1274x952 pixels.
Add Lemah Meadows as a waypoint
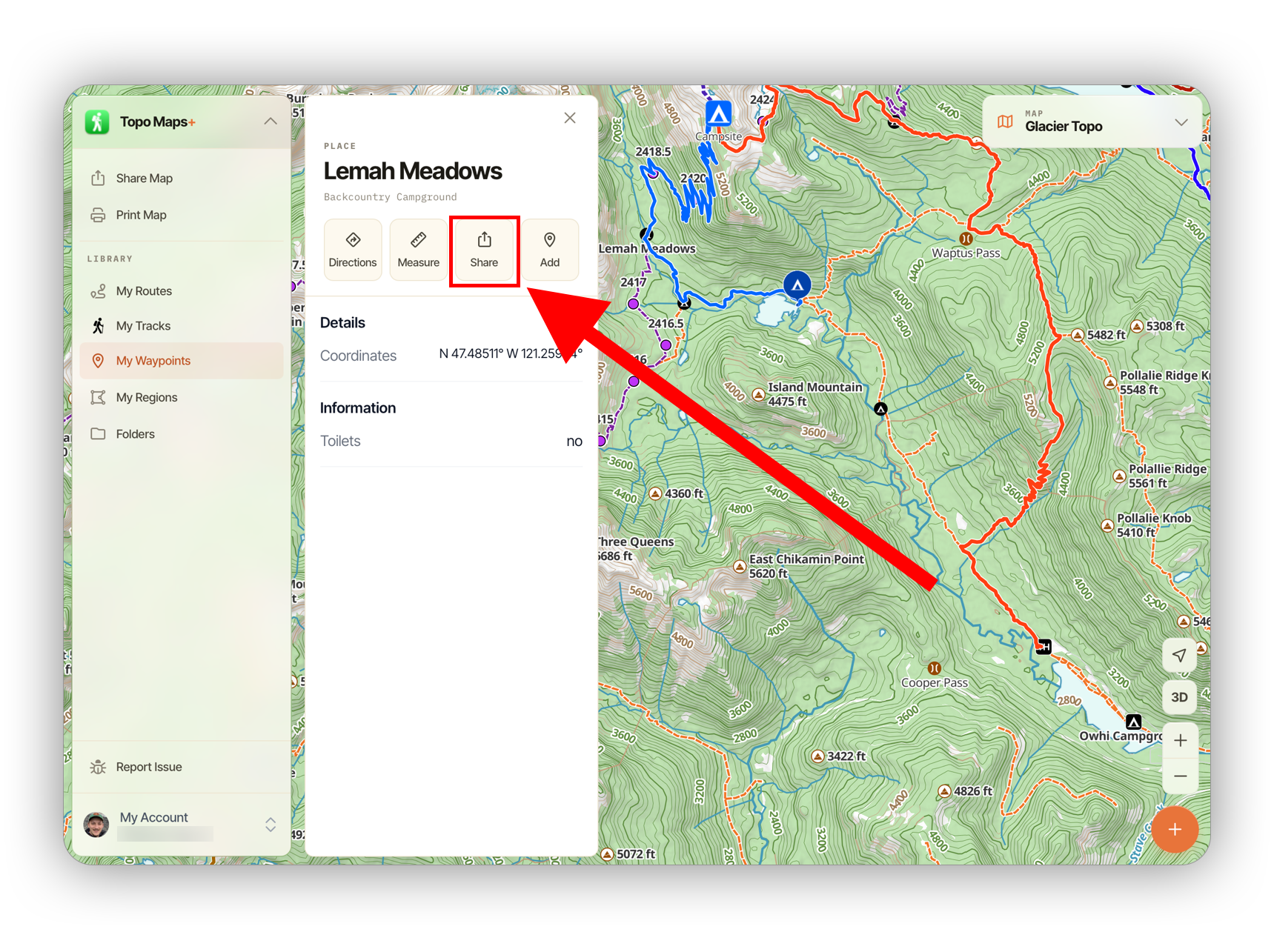550,250
